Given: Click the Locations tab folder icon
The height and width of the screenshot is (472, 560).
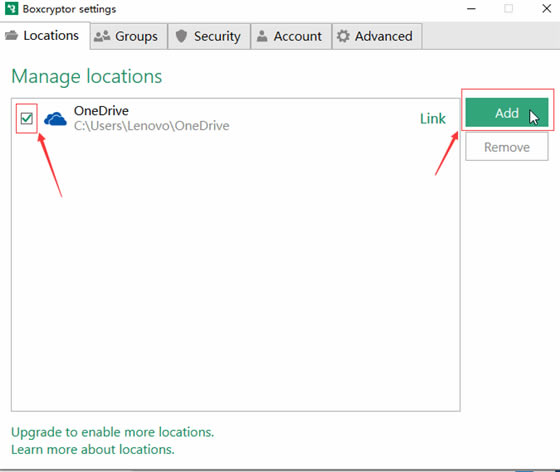Looking at the screenshot, I should pyautogui.click(x=11, y=35).
